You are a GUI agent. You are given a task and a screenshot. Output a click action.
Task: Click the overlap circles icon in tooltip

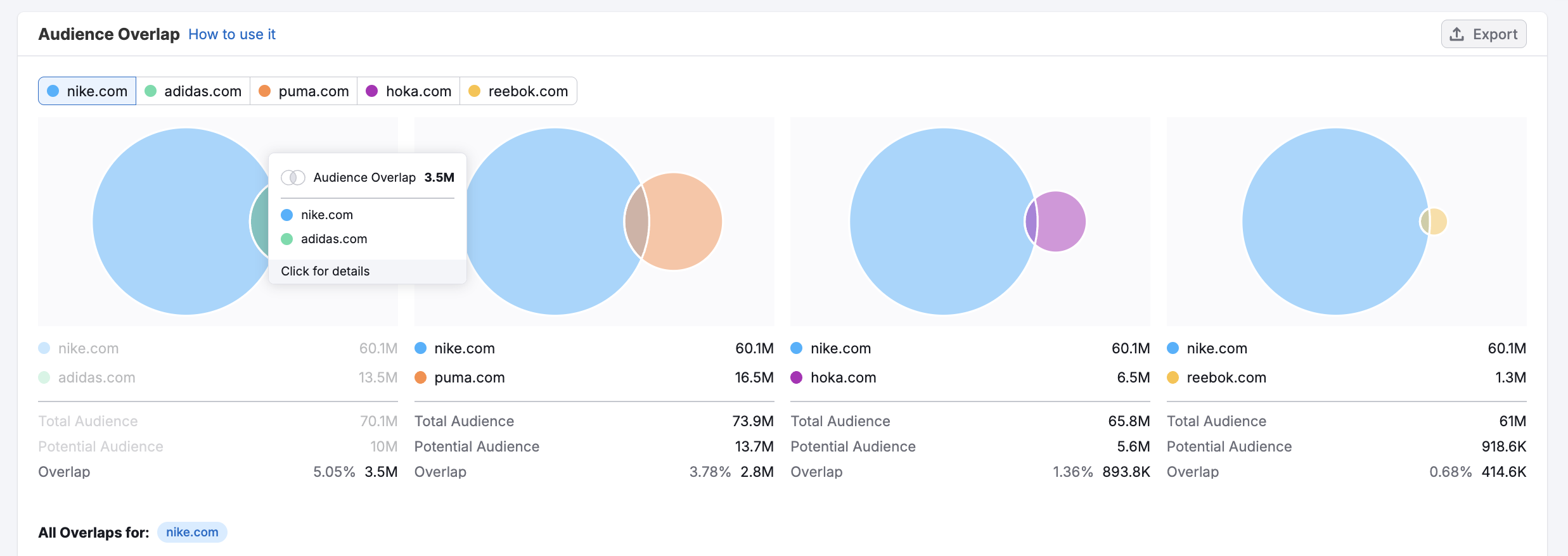(293, 177)
